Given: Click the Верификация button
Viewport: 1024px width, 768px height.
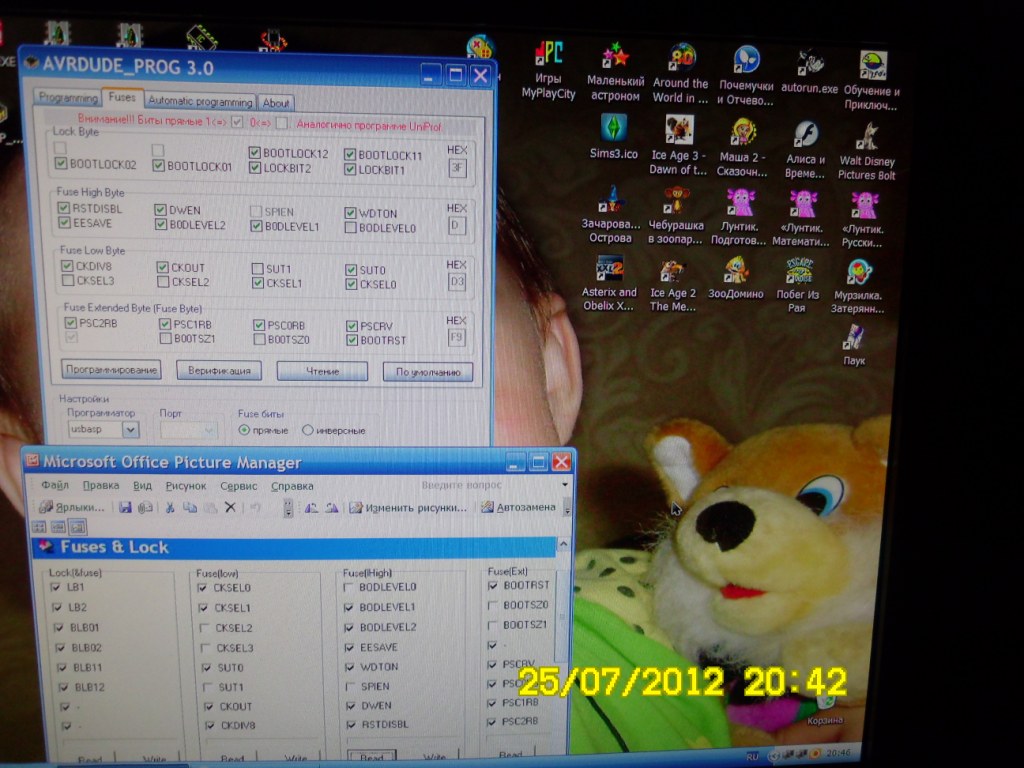Looking at the screenshot, I should click(x=219, y=370).
